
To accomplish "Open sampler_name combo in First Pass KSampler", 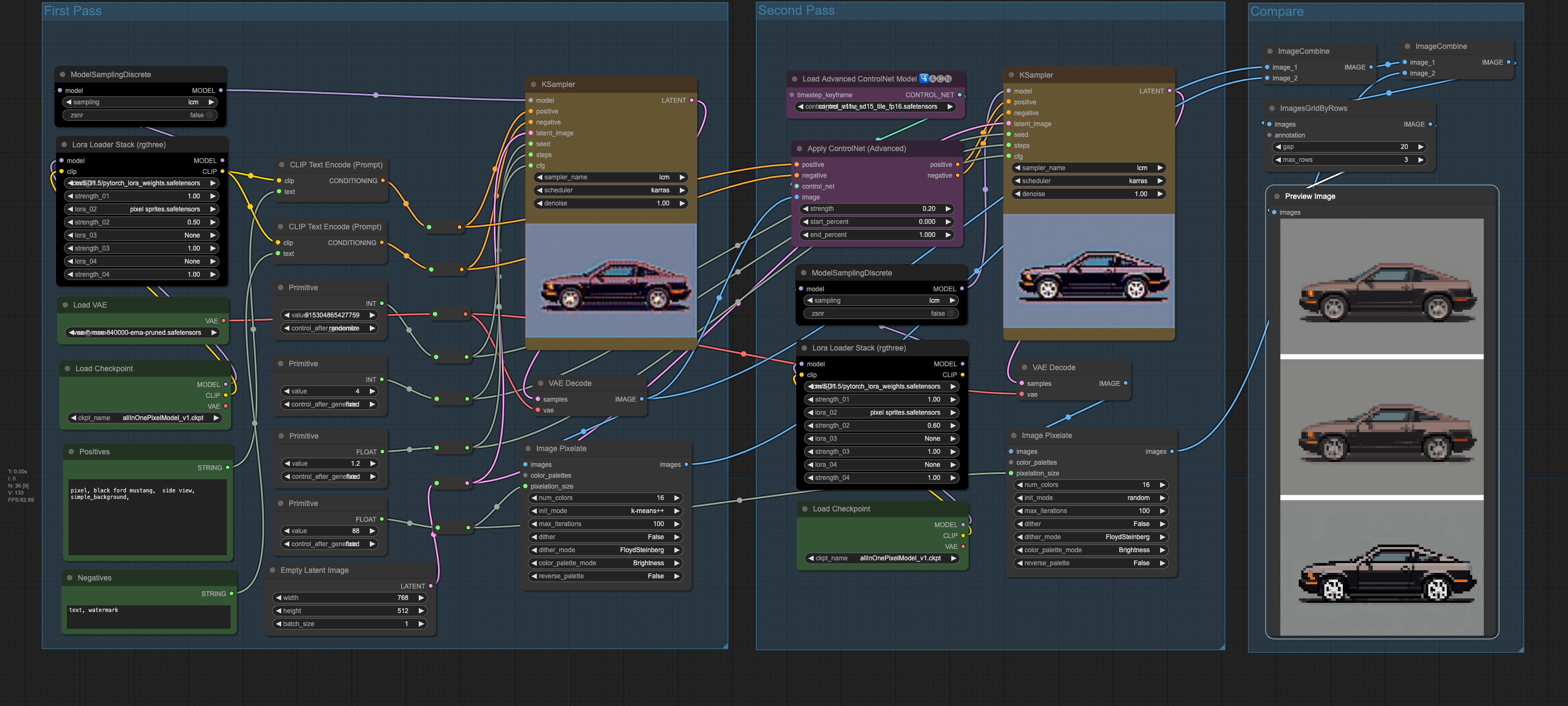I will coord(611,178).
